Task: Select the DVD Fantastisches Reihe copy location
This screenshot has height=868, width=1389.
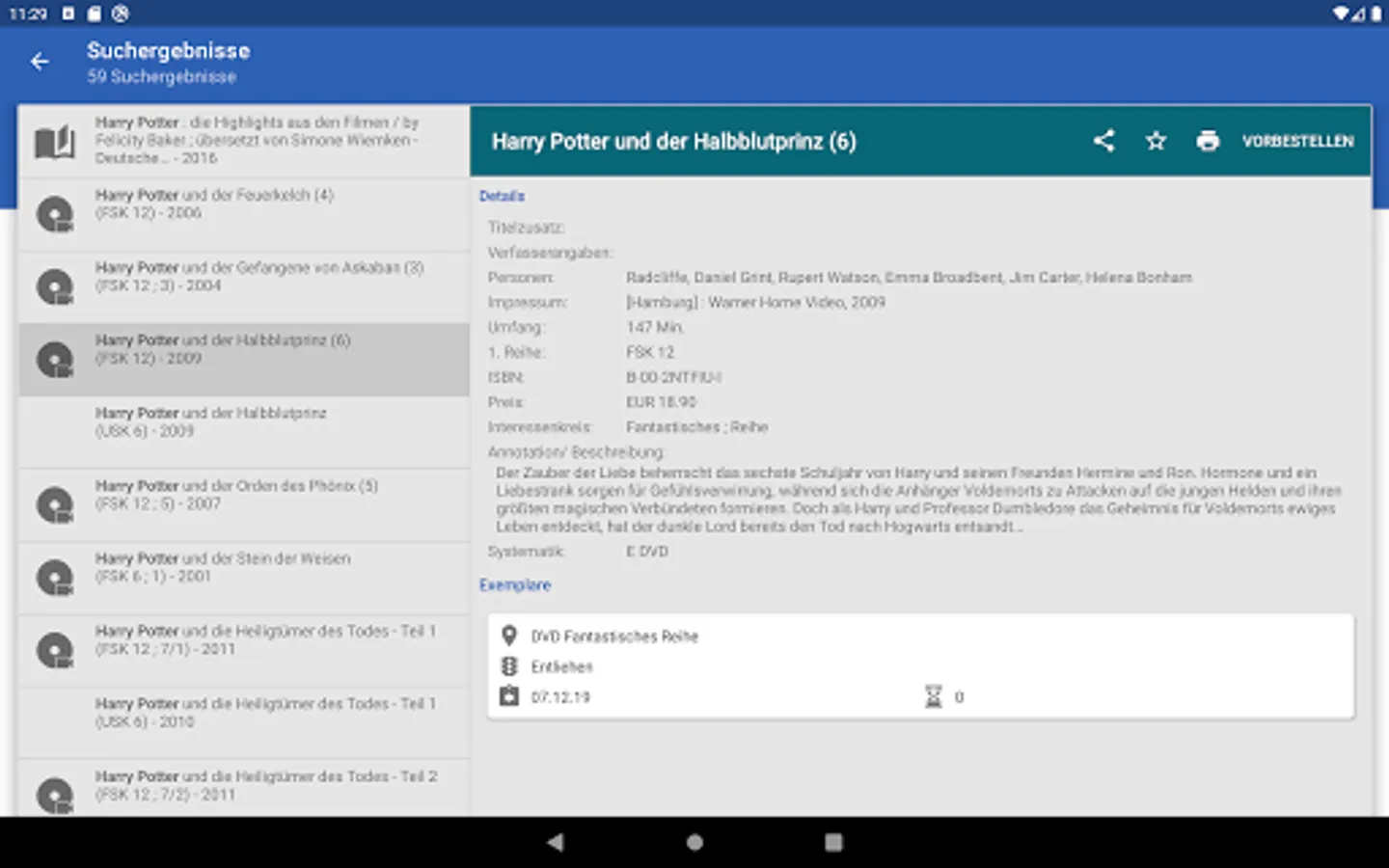Action: click(x=614, y=637)
